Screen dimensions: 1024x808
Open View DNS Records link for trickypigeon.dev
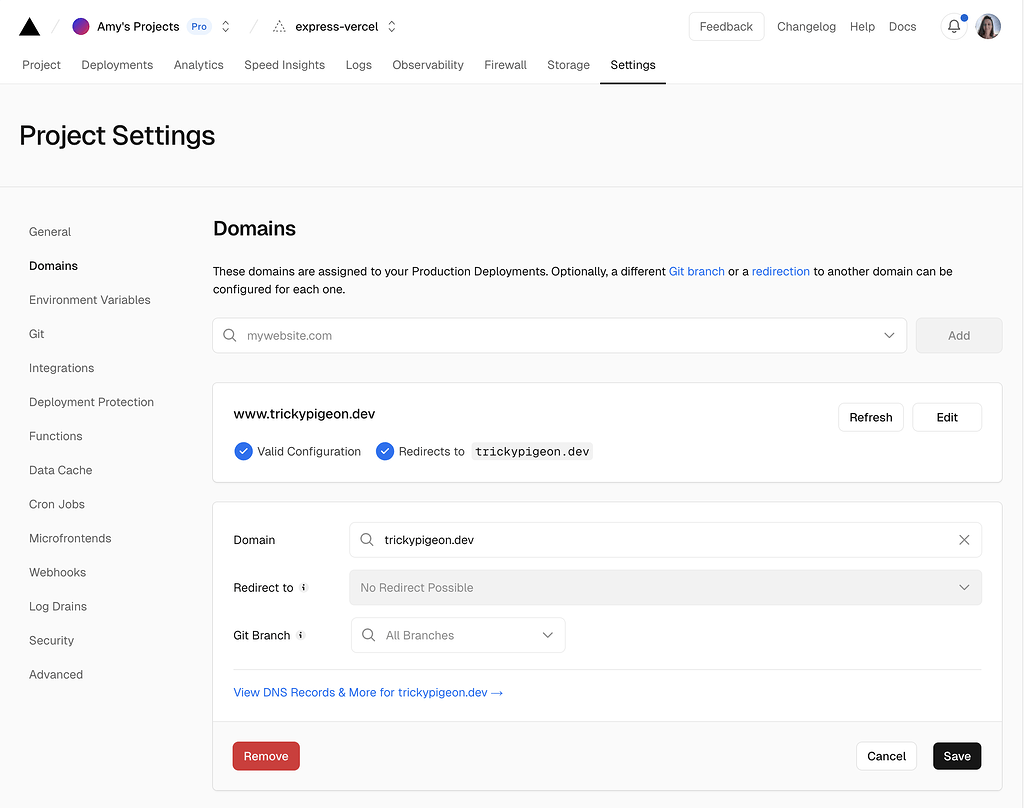click(368, 692)
